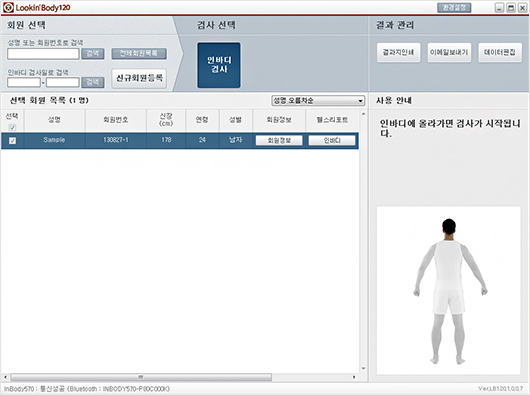Click the InBody test end date field

pyautogui.click(x=63, y=82)
